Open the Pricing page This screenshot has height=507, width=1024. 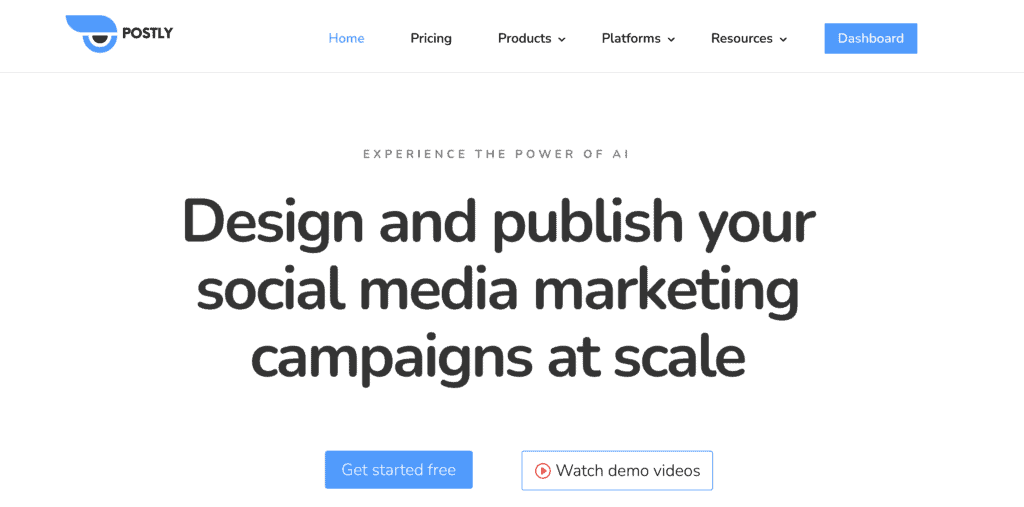431,38
